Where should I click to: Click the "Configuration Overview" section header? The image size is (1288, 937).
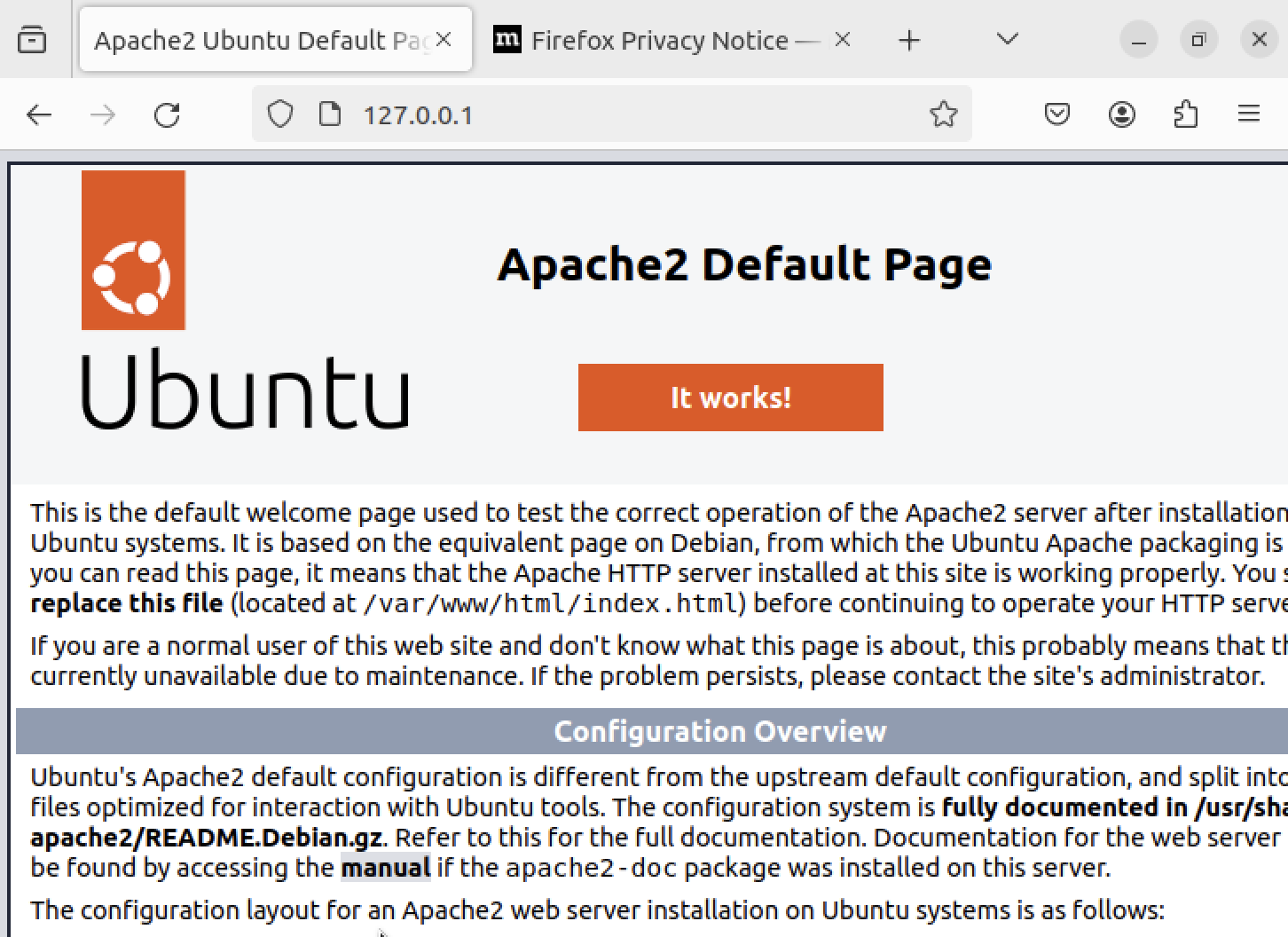(x=720, y=731)
